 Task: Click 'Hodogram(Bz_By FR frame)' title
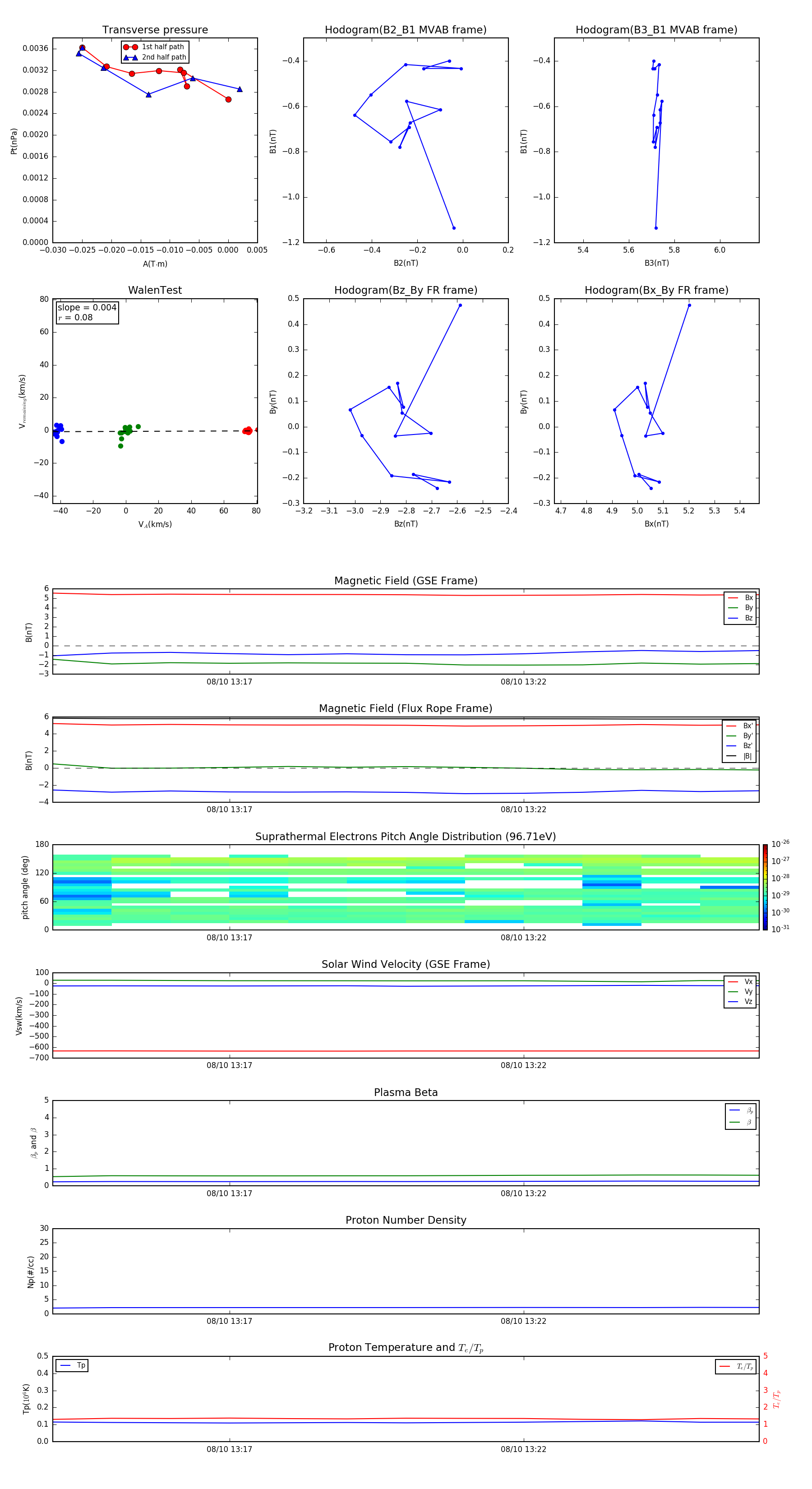click(x=406, y=290)
